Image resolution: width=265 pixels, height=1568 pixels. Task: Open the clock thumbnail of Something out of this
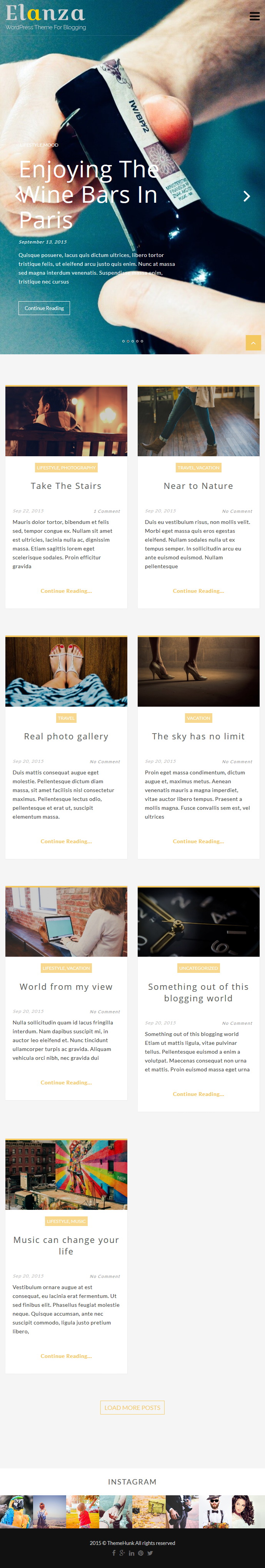click(x=198, y=922)
